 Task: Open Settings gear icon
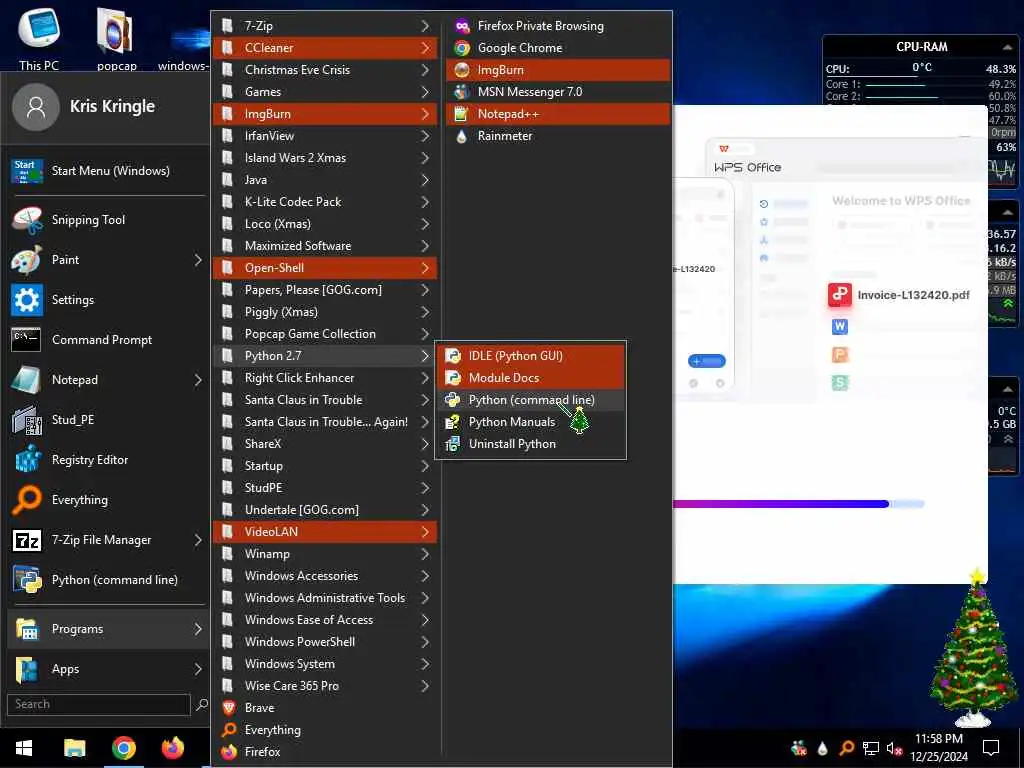coord(27,300)
